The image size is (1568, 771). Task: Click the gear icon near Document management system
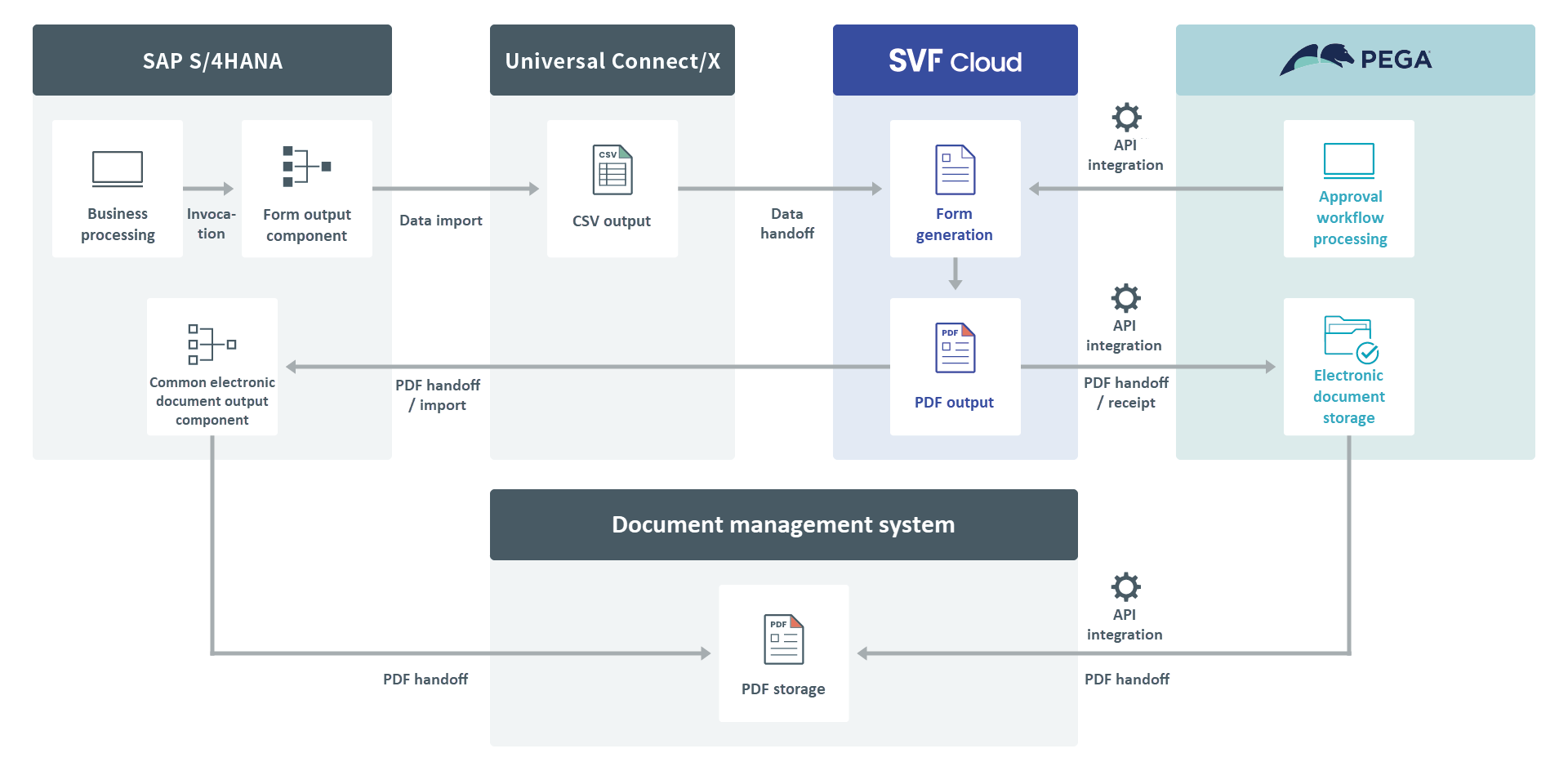[1125, 586]
